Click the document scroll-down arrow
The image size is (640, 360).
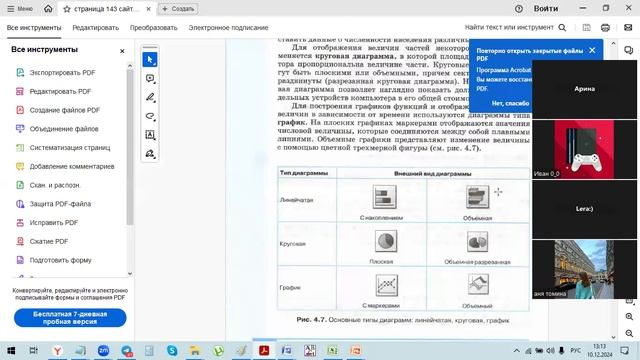pos(613,337)
